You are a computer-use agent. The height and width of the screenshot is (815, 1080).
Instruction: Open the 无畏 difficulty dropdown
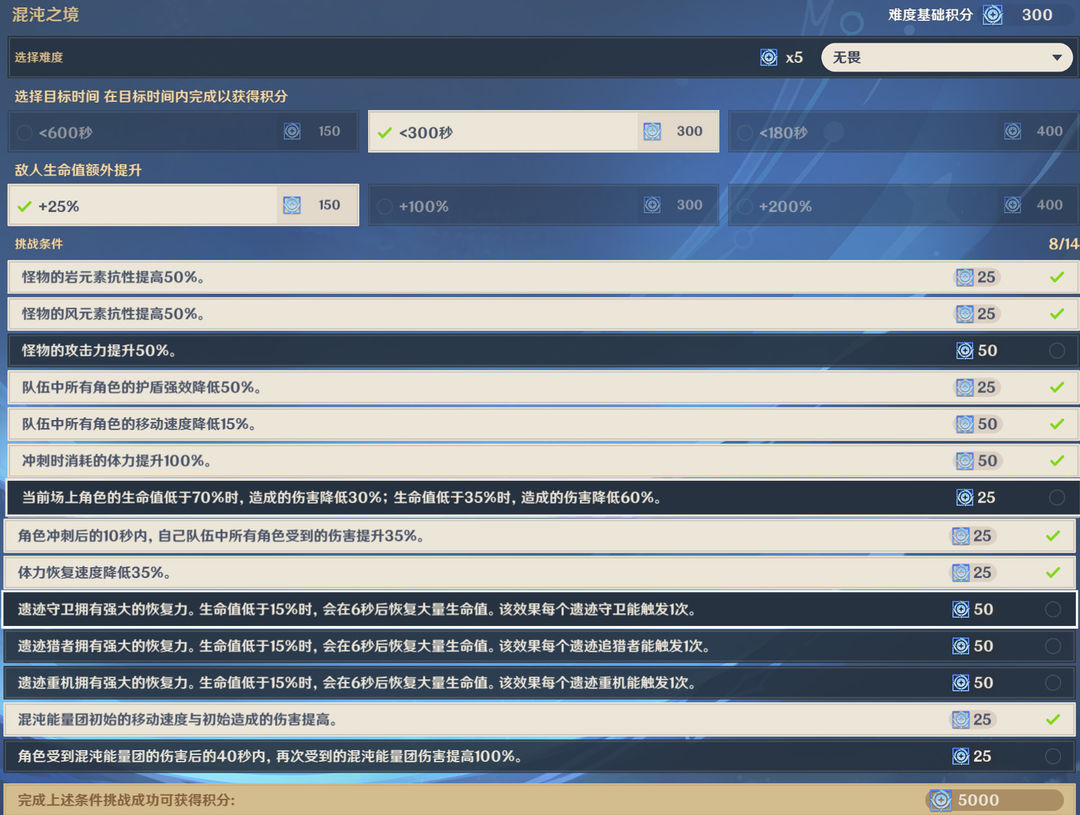pyautogui.click(x=946, y=57)
